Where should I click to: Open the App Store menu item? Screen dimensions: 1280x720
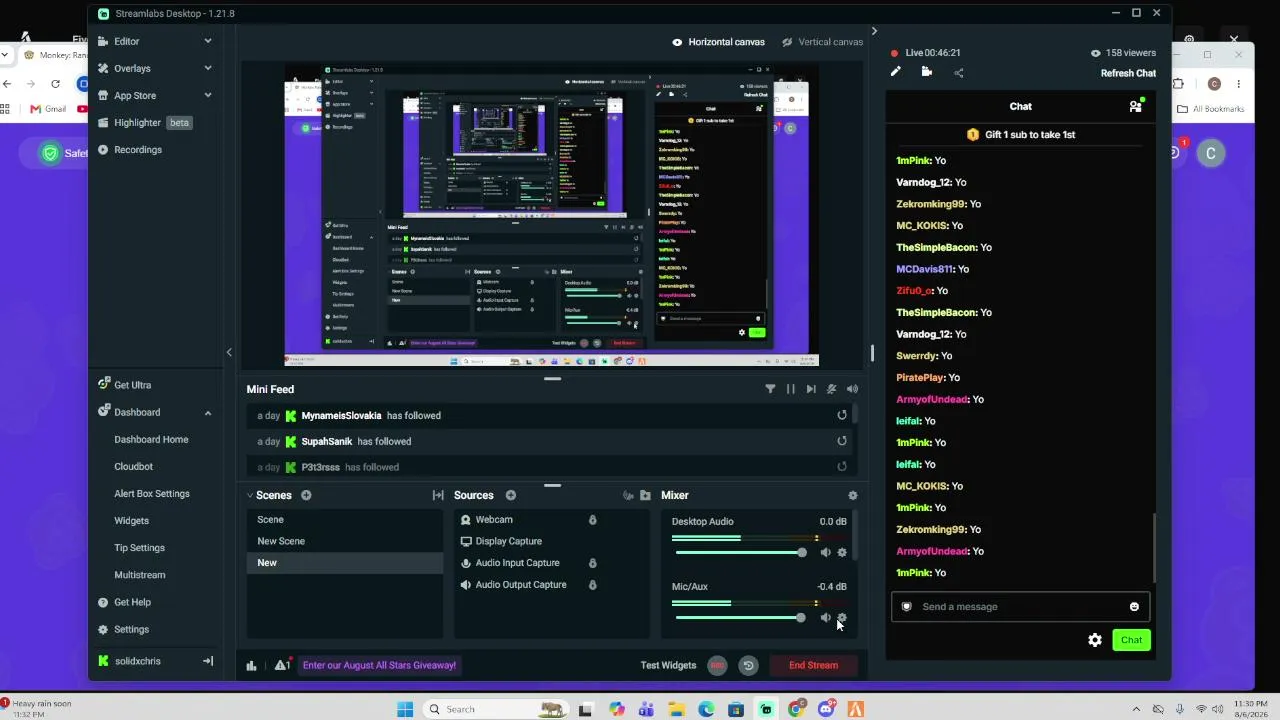pyautogui.click(x=135, y=95)
